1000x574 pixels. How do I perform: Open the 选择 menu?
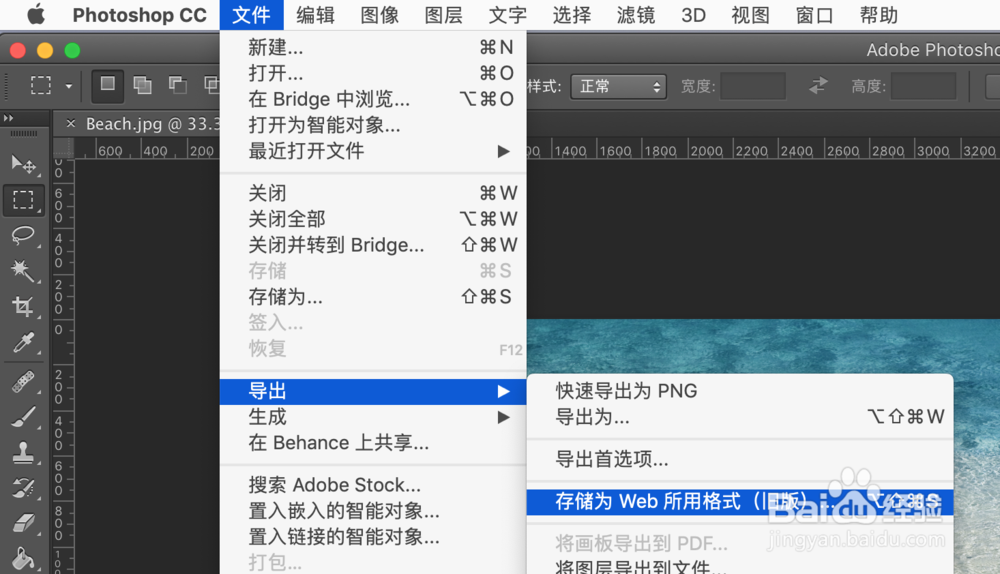point(571,15)
